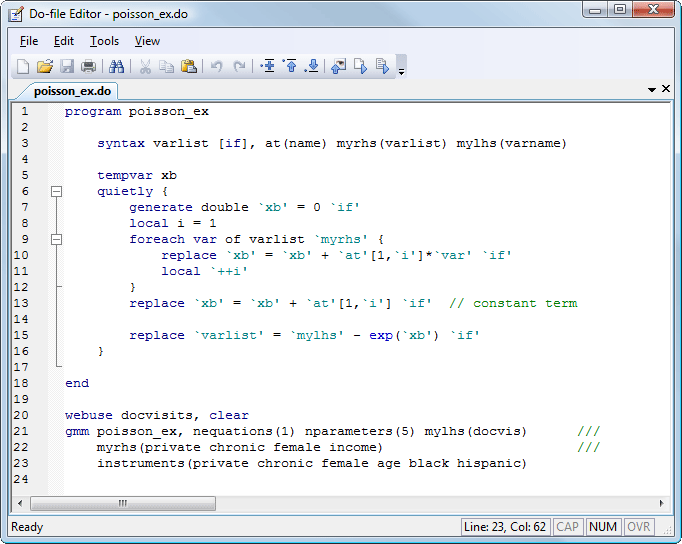Open the File menu
Image resolution: width=682 pixels, height=544 pixels.
[29, 41]
